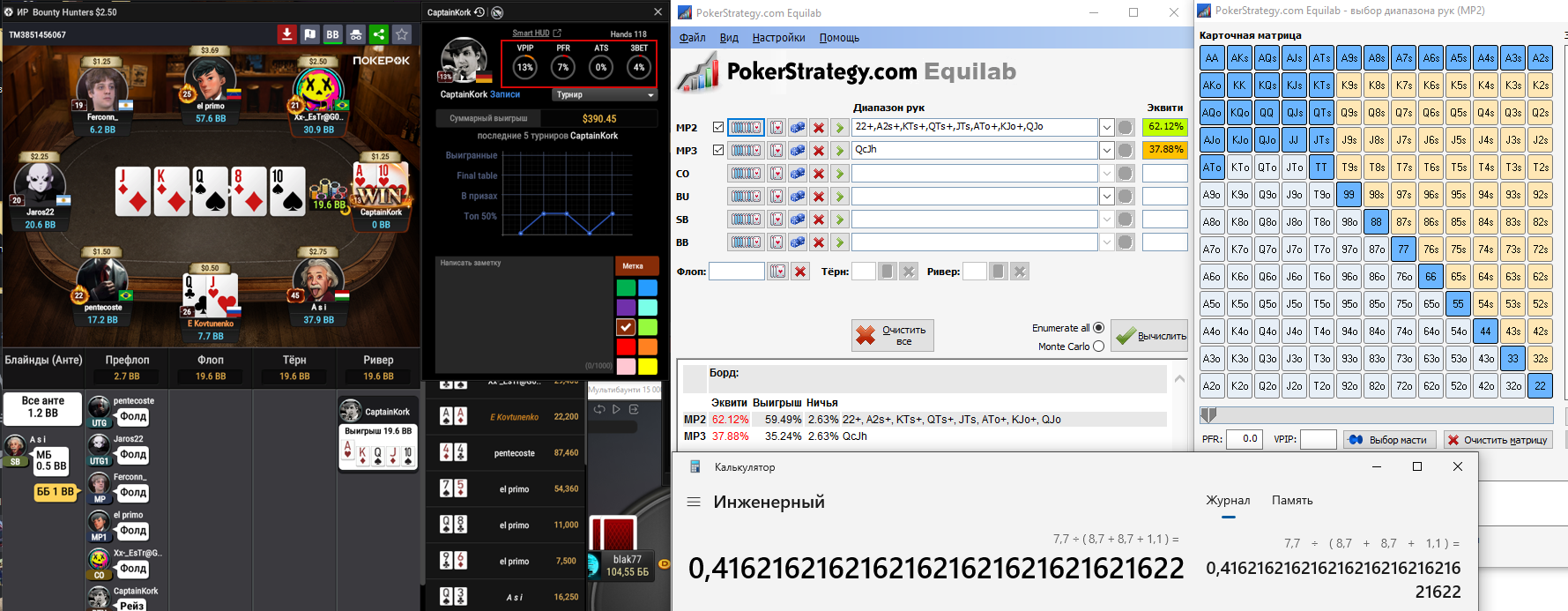Clear the flop with red X icon
This screenshot has height=611, width=1568.
pos(800,272)
